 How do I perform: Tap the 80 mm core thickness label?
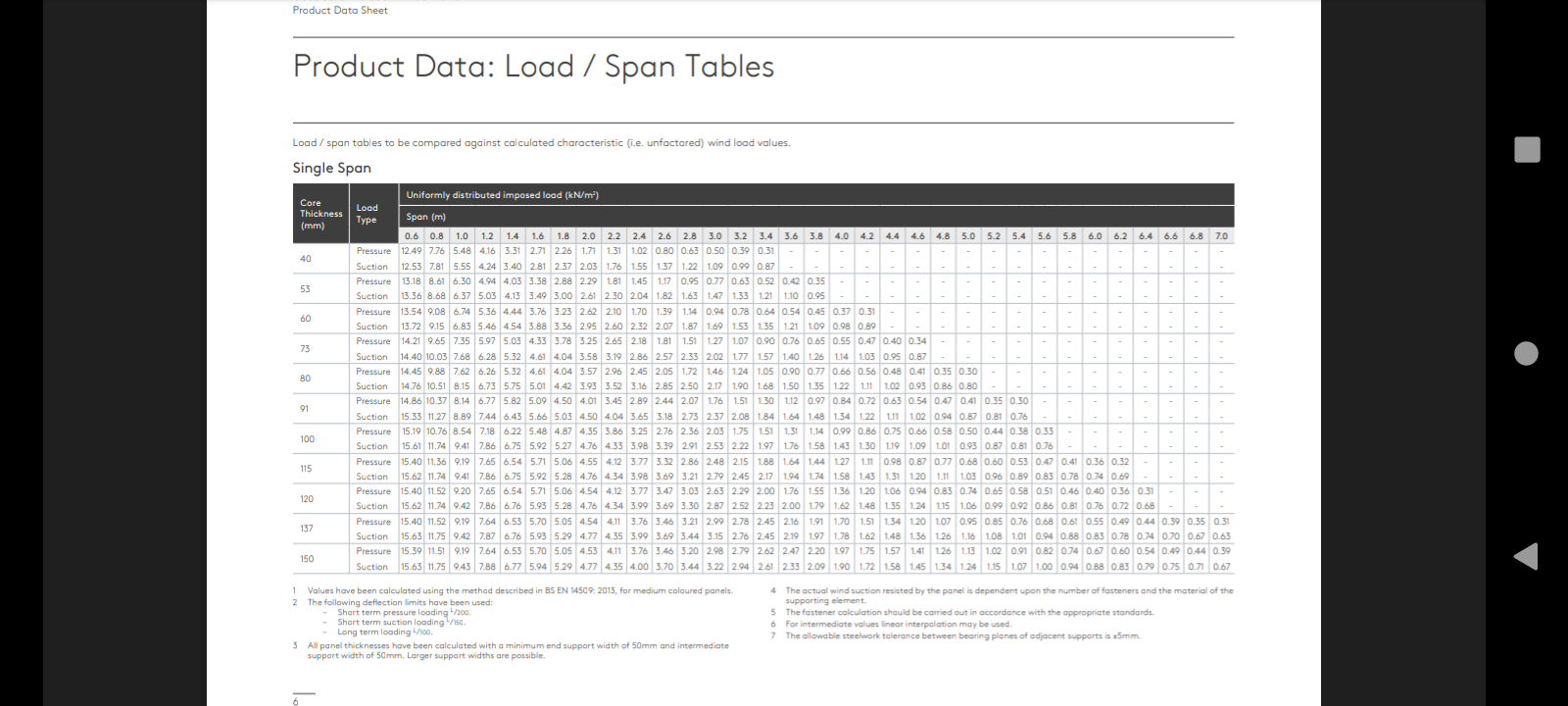tap(306, 378)
